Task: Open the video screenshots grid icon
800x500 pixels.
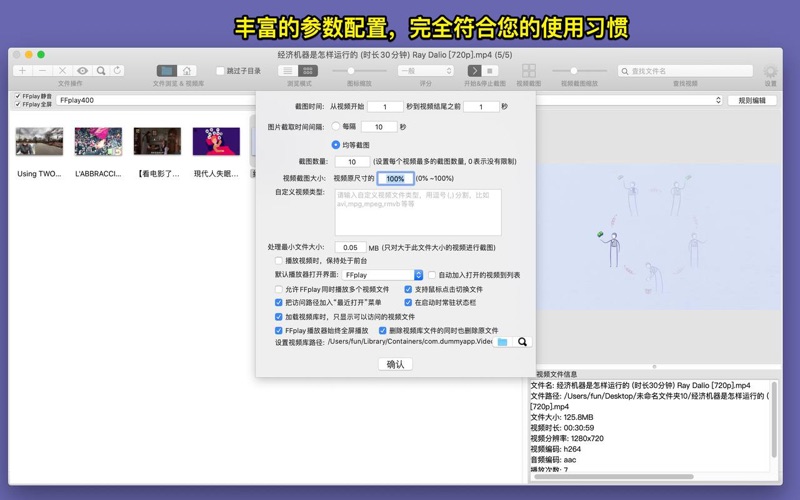Action: (x=529, y=70)
